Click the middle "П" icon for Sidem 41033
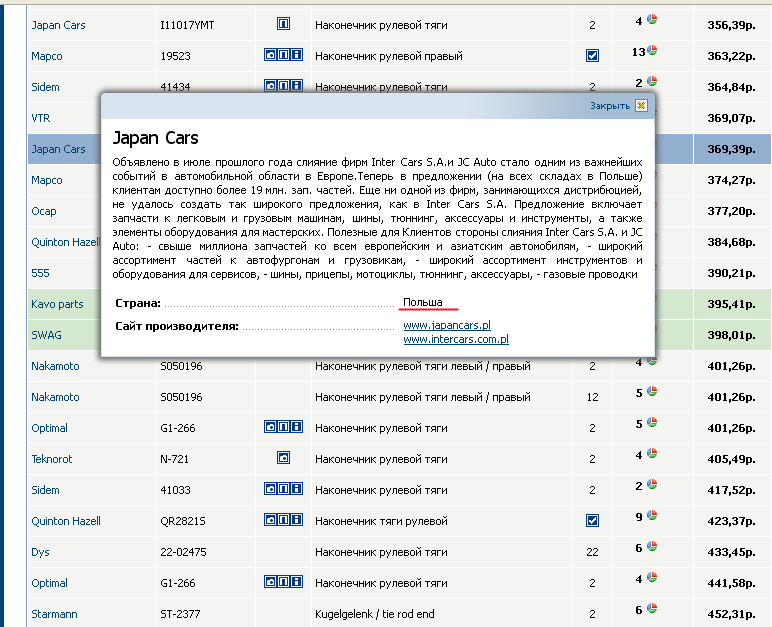This screenshot has height=627, width=772. point(284,489)
